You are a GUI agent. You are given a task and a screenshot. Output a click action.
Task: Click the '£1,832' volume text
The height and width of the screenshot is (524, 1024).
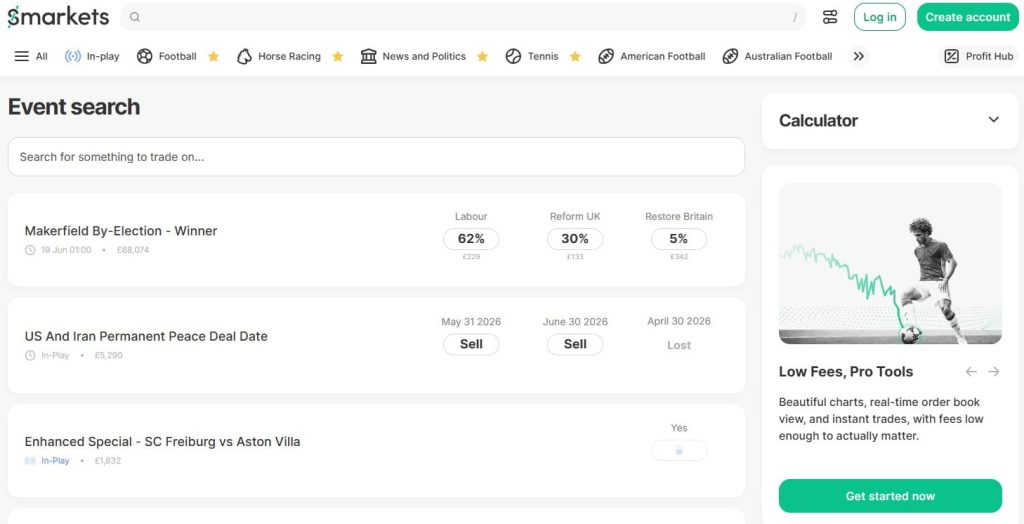coord(108,461)
